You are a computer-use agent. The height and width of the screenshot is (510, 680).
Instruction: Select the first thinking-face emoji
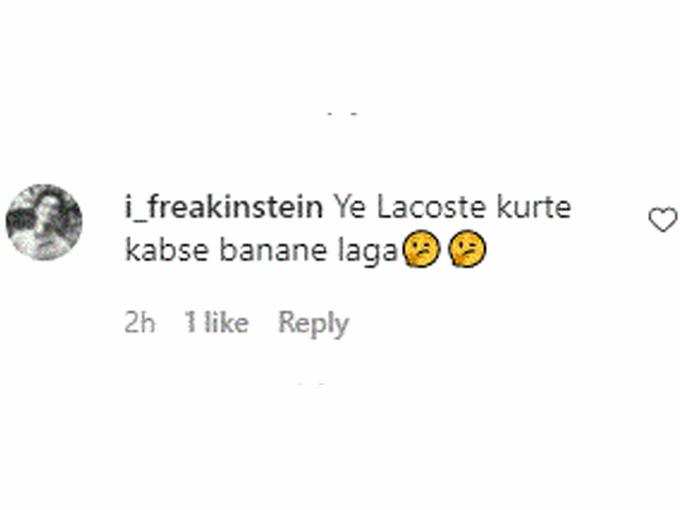click(x=422, y=249)
